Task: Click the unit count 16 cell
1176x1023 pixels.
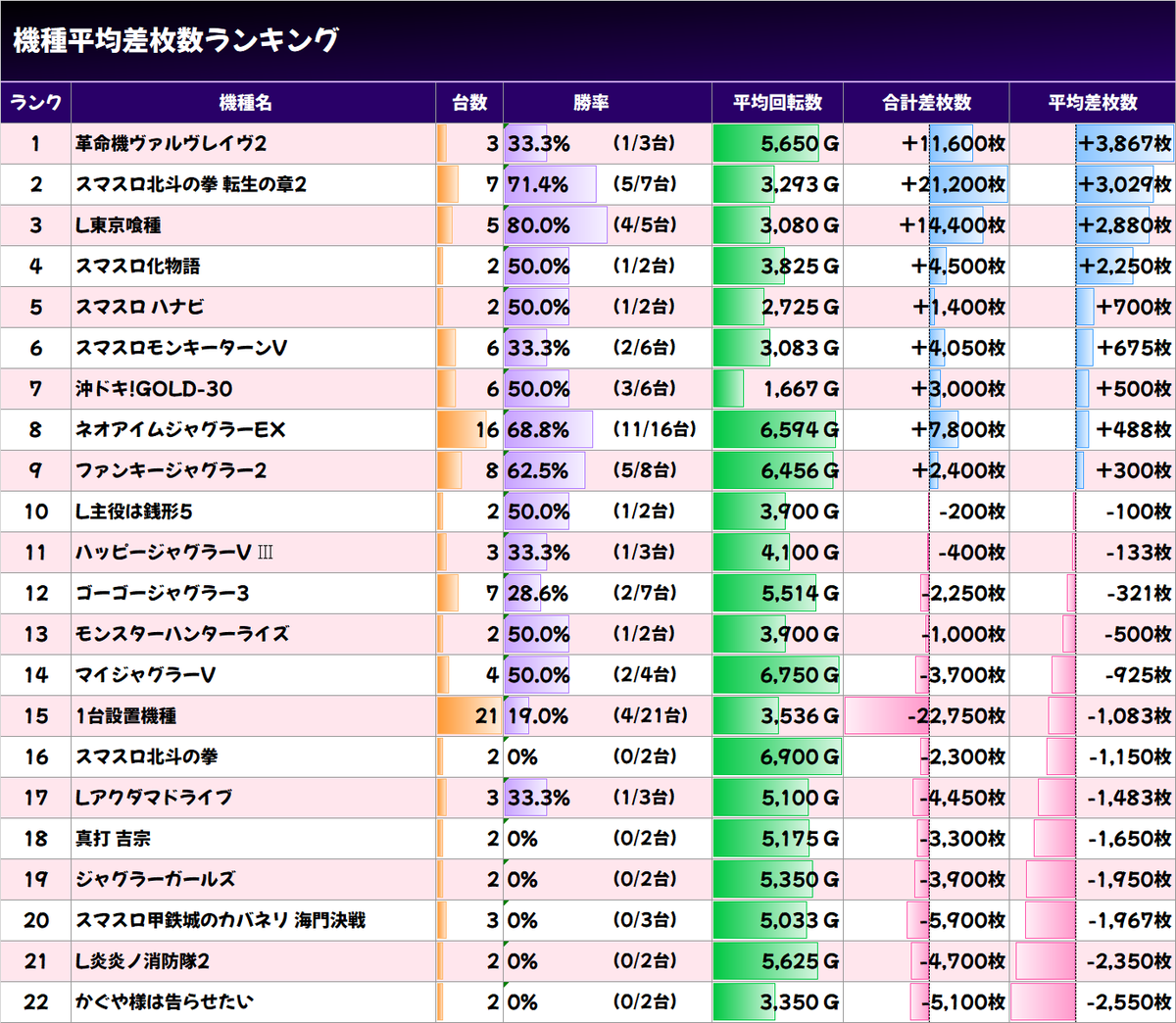Action: click(469, 430)
